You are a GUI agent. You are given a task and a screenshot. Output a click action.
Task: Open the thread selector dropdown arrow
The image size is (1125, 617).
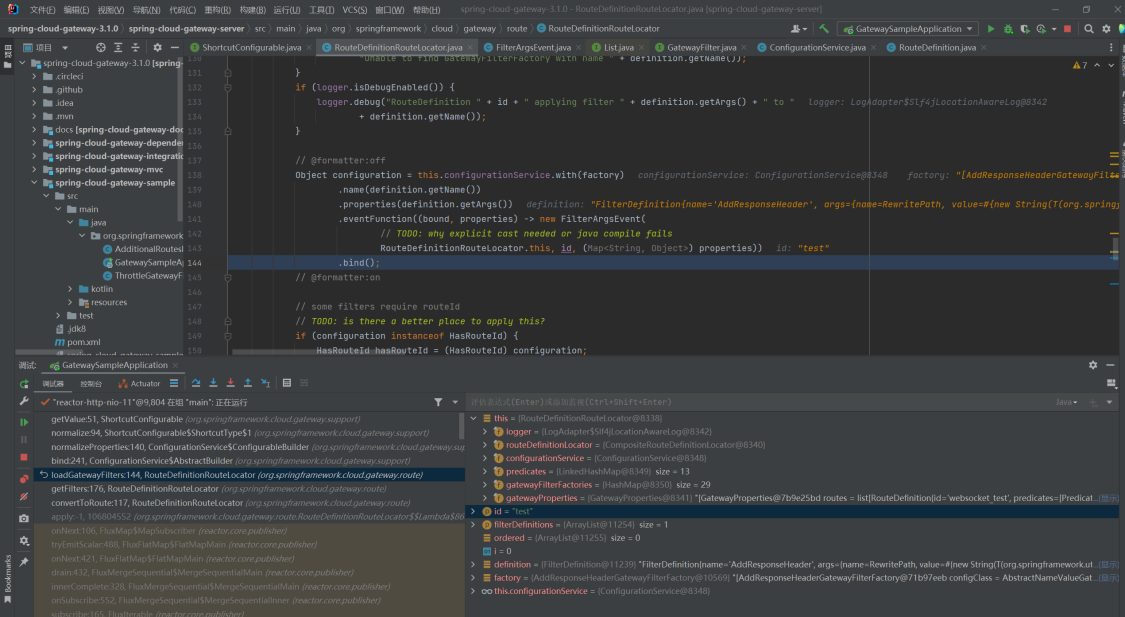(x=455, y=402)
